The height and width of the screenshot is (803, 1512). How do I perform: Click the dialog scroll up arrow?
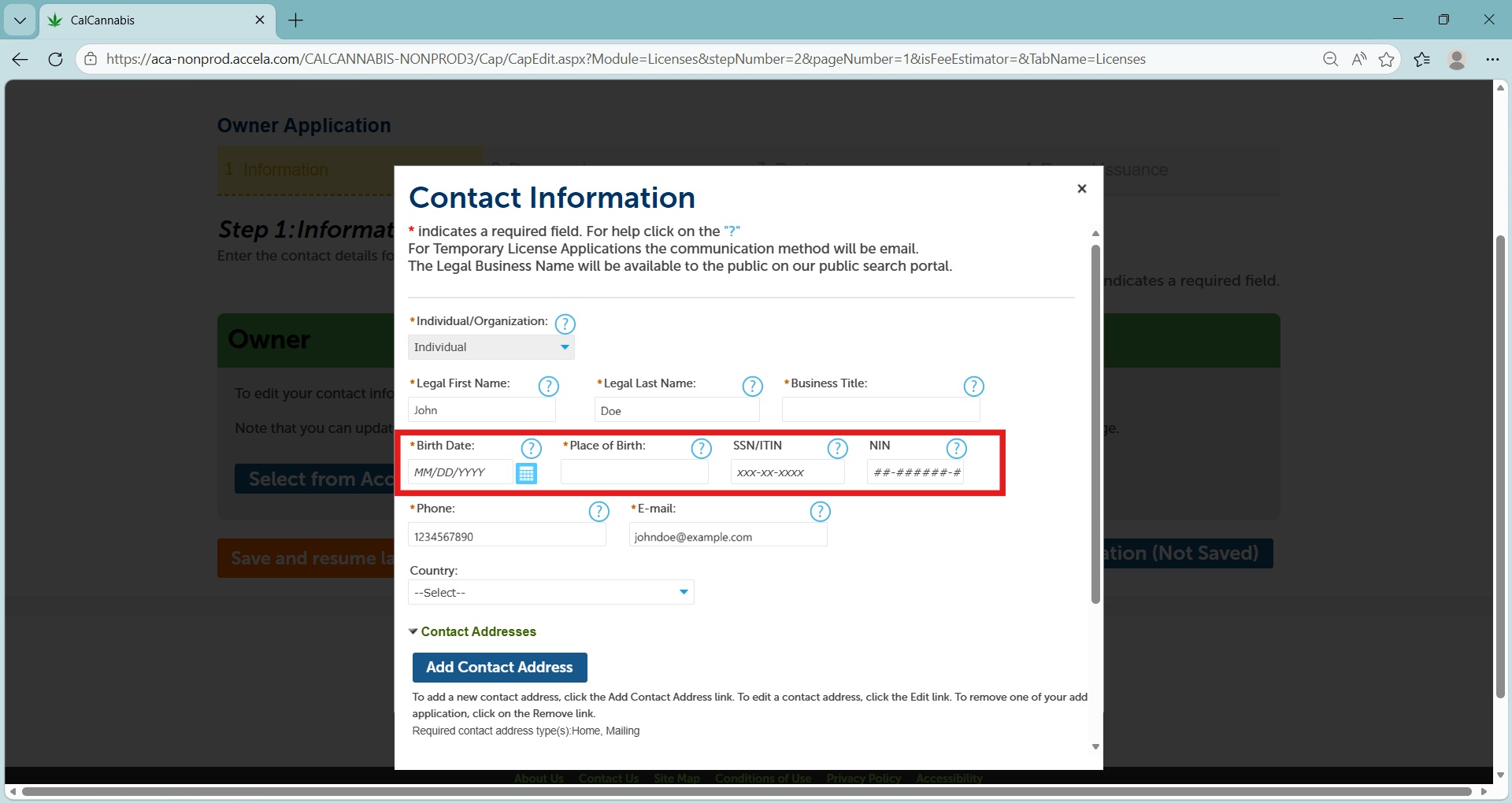(1095, 234)
